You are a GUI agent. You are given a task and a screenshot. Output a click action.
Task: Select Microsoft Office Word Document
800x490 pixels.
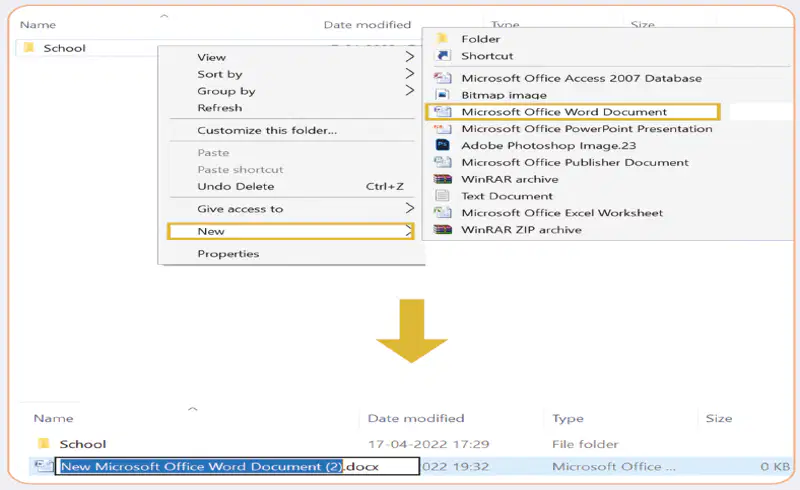pos(564,112)
